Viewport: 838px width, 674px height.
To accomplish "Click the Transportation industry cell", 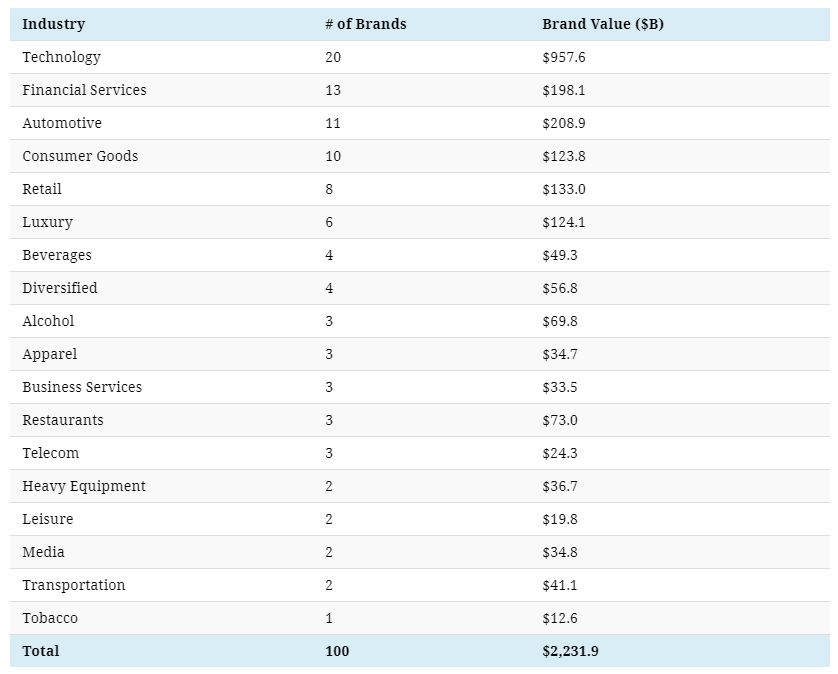I will click(74, 585).
